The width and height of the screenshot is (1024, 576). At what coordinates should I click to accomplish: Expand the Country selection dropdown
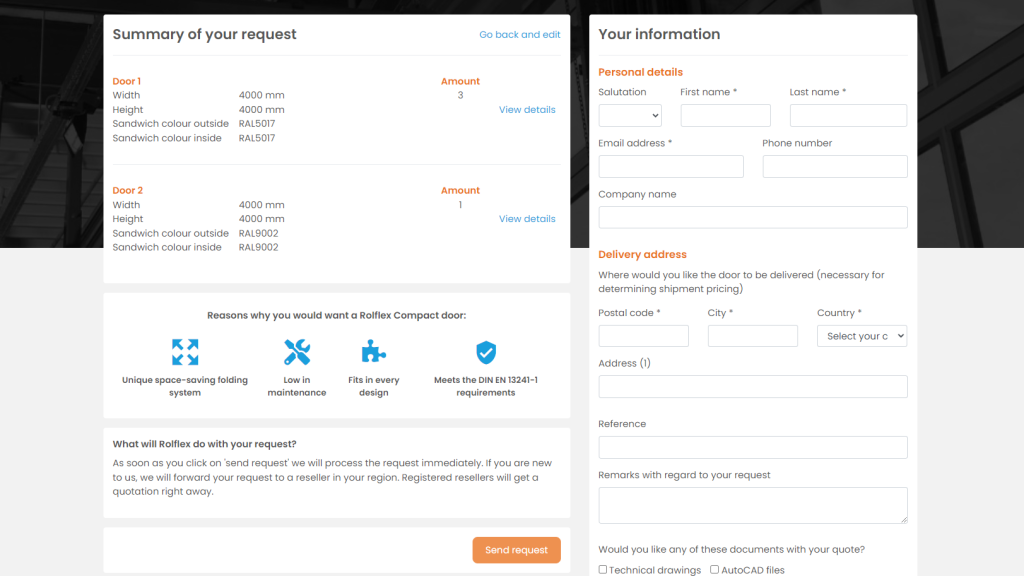pos(861,336)
